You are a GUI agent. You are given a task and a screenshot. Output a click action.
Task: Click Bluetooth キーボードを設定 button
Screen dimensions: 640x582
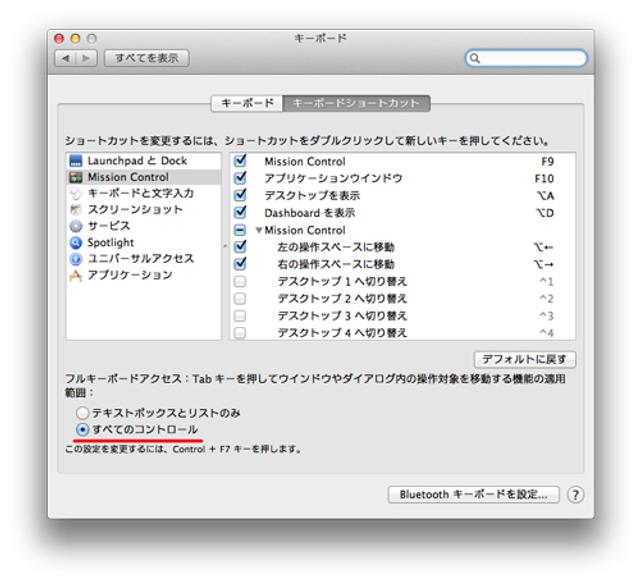tap(473, 495)
